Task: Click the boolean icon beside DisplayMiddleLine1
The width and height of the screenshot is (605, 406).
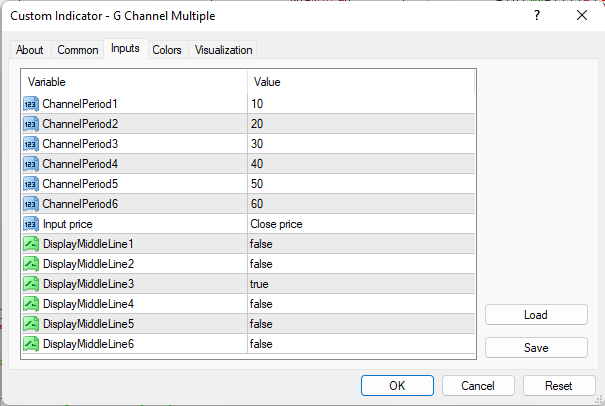Action: point(30,244)
